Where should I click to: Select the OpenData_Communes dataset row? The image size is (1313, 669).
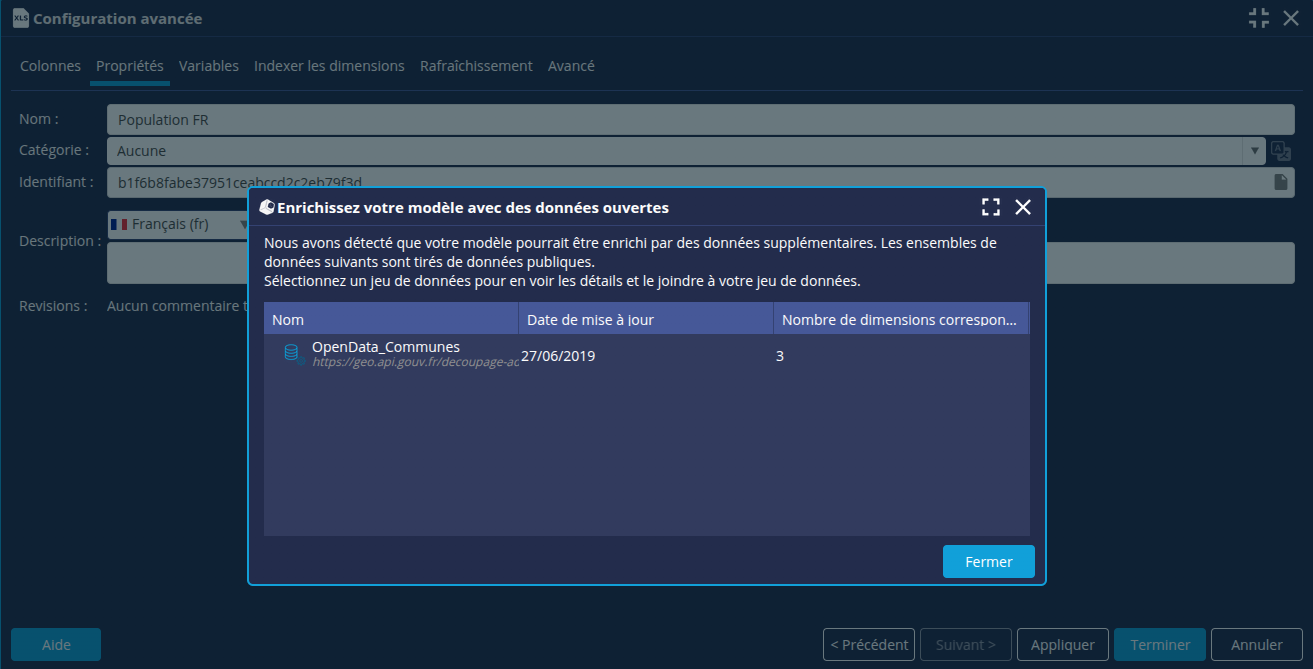(645, 355)
